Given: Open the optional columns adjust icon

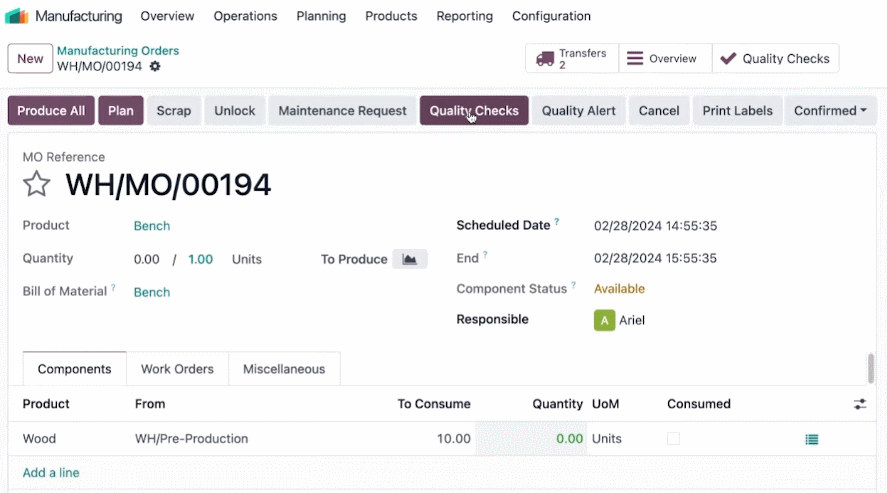Looking at the screenshot, I should click(x=860, y=404).
